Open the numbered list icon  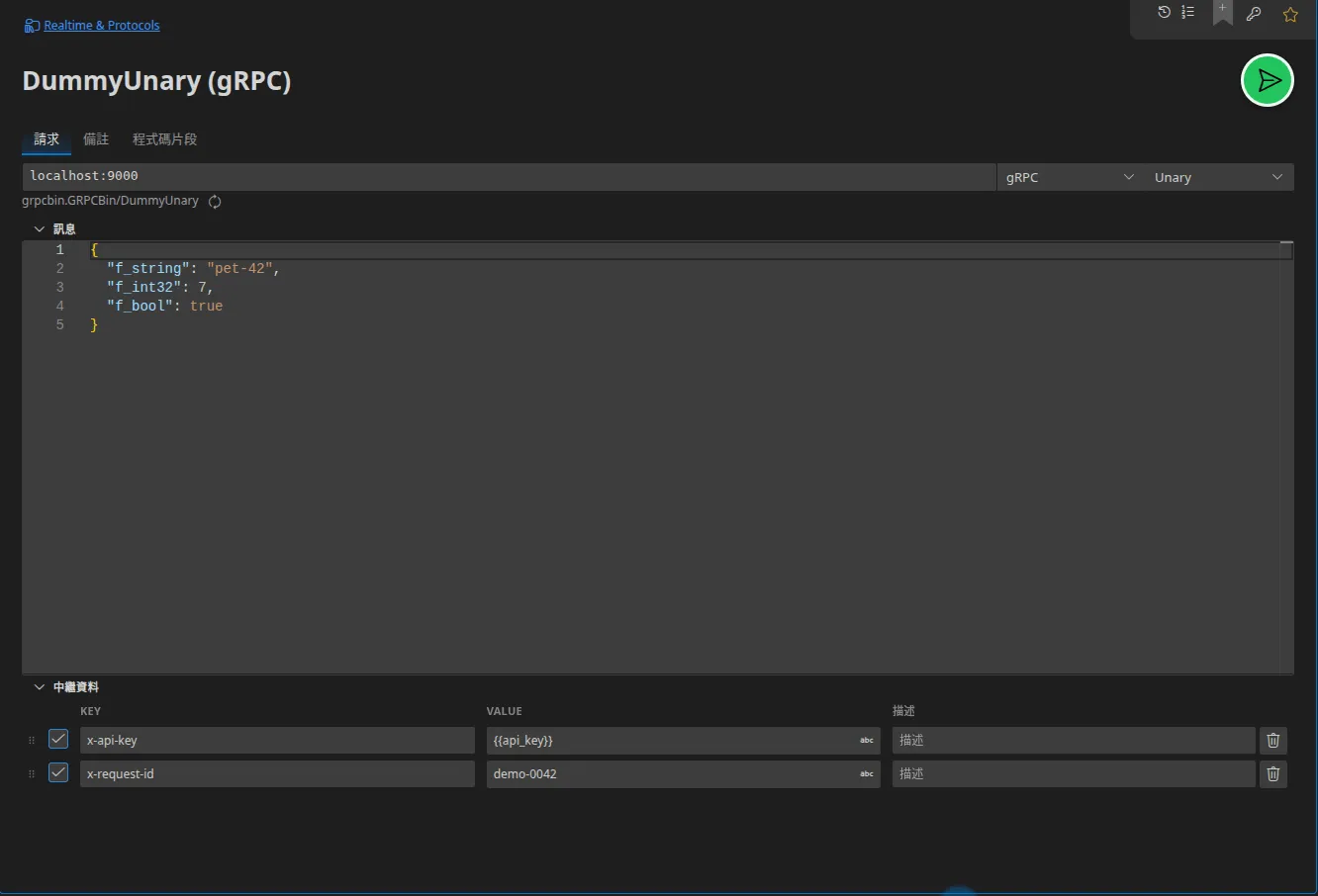point(1188,13)
